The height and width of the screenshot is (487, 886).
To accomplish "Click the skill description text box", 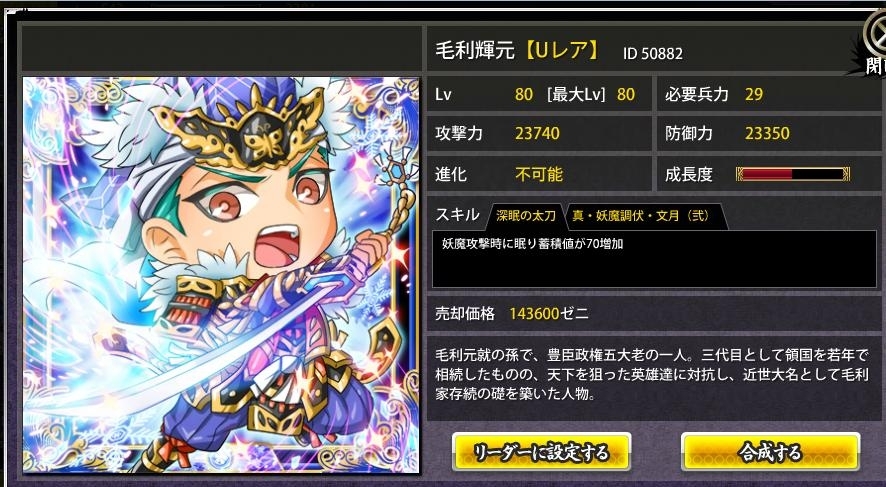I will 654,259.
